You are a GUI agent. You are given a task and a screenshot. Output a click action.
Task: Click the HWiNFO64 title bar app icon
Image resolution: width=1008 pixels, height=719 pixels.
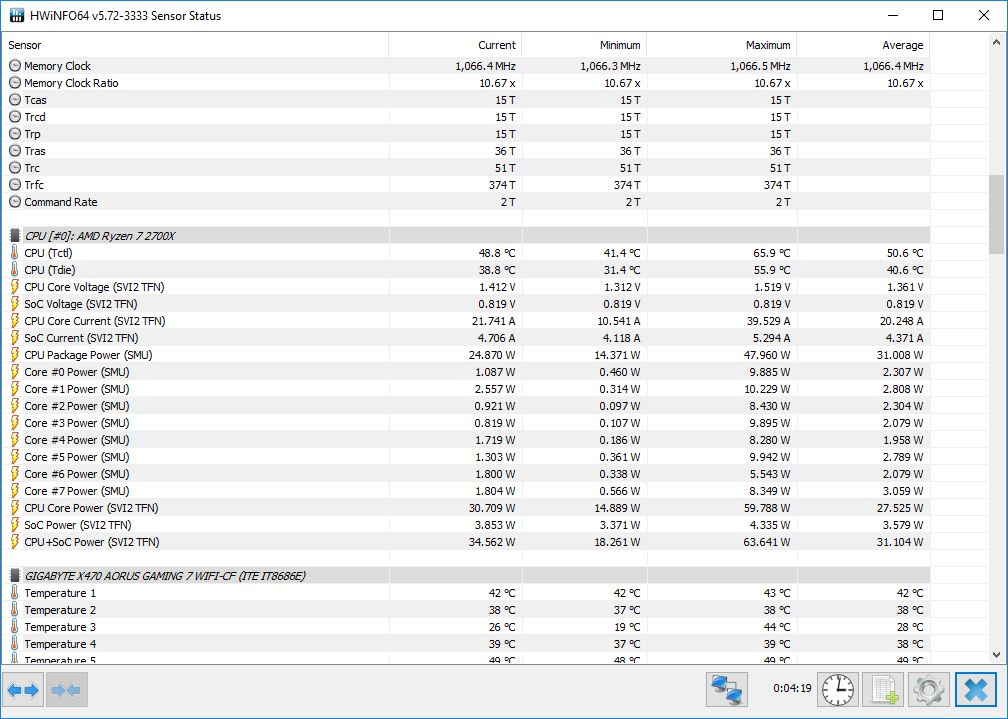(x=16, y=15)
